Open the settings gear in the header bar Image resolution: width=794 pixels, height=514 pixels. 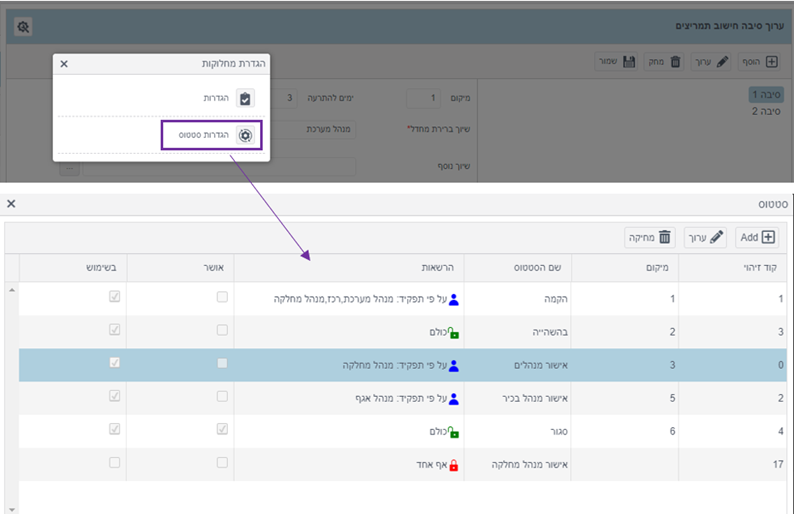coord(23,26)
